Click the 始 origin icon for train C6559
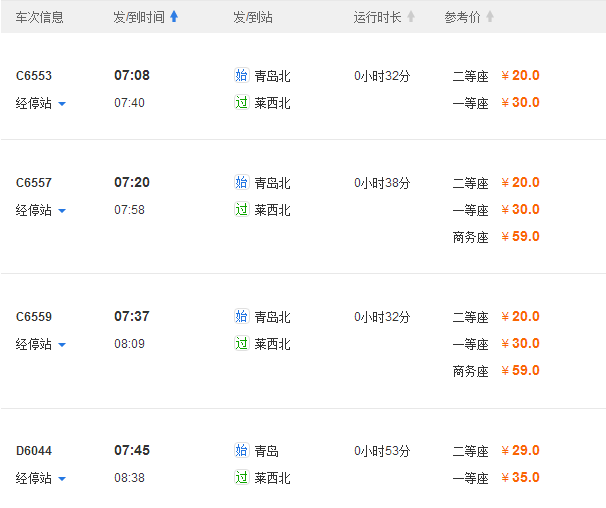The image size is (606, 508). pyautogui.click(x=241, y=316)
